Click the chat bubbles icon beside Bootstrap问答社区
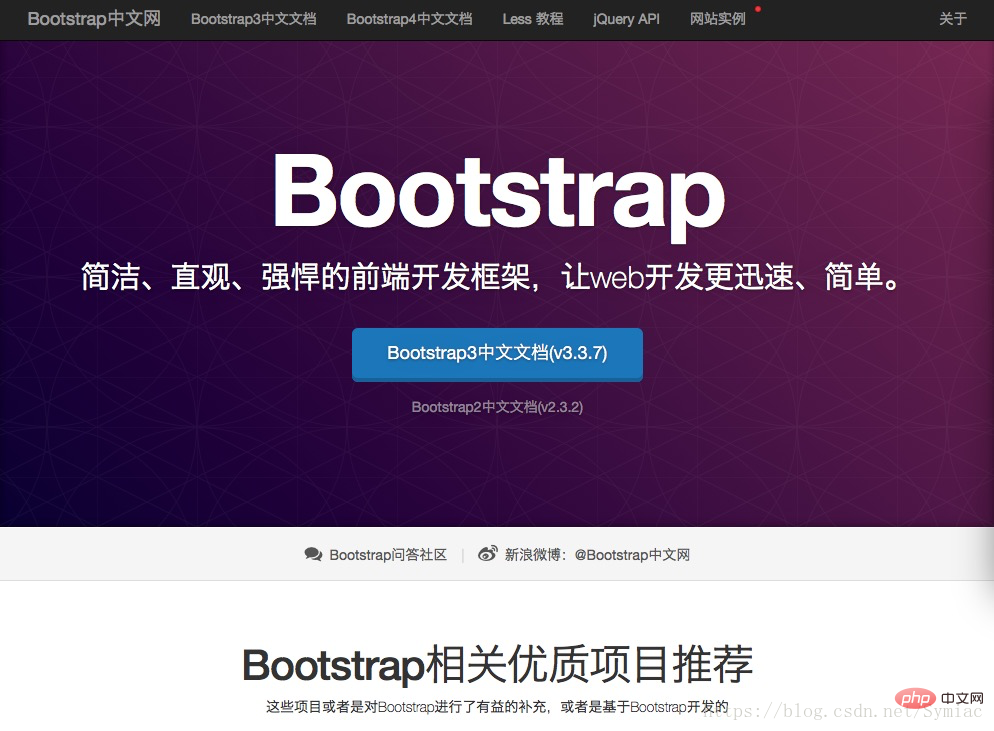Viewport: 994px width, 731px height. coord(313,554)
